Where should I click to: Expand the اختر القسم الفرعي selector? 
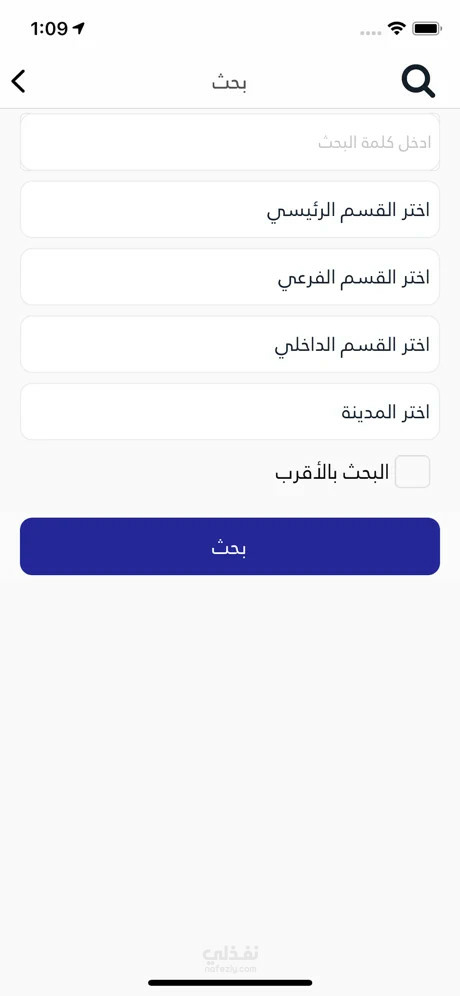click(230, 277)
